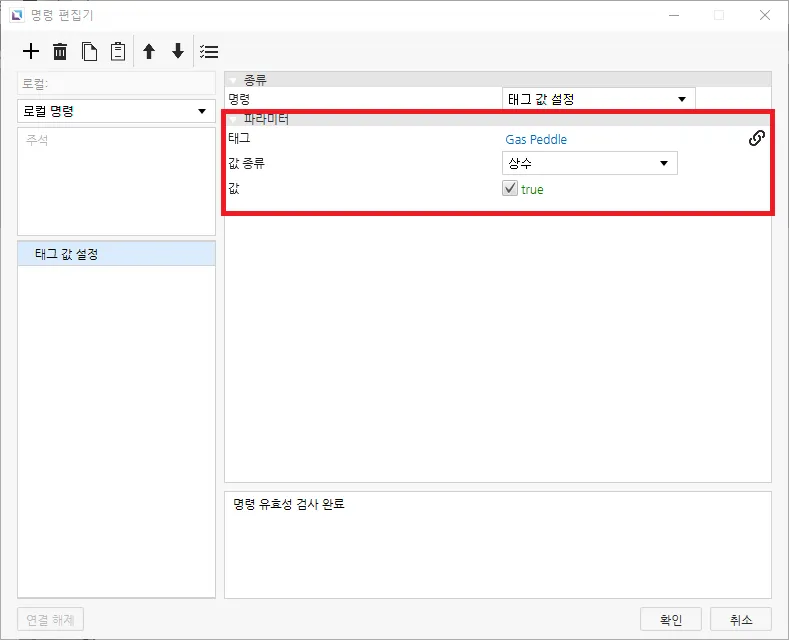Open the 태그 값 설정 command dropdown
Screen dimensions: 789x640
598,99
